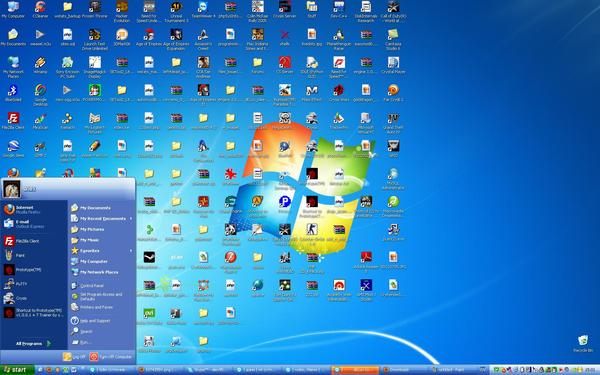Click the user account picture

point(11,189)
